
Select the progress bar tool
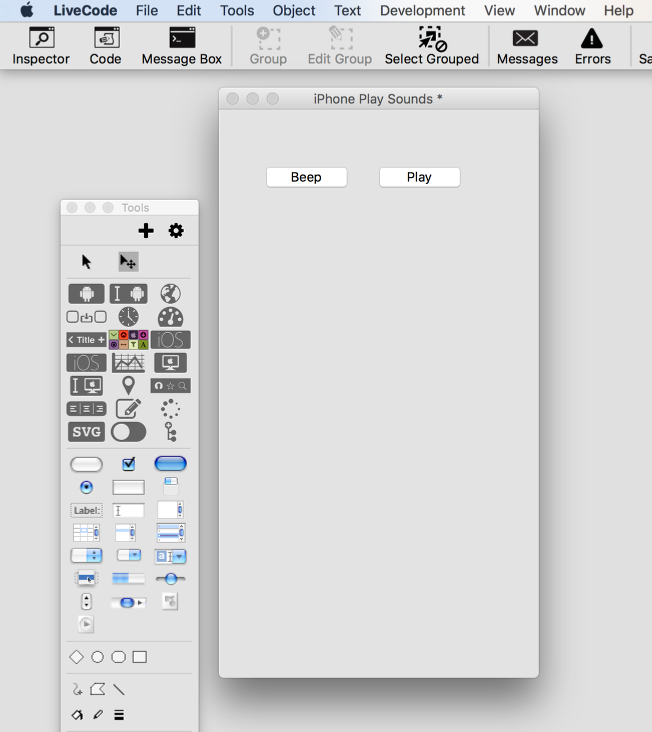click(x=128, y=579)
